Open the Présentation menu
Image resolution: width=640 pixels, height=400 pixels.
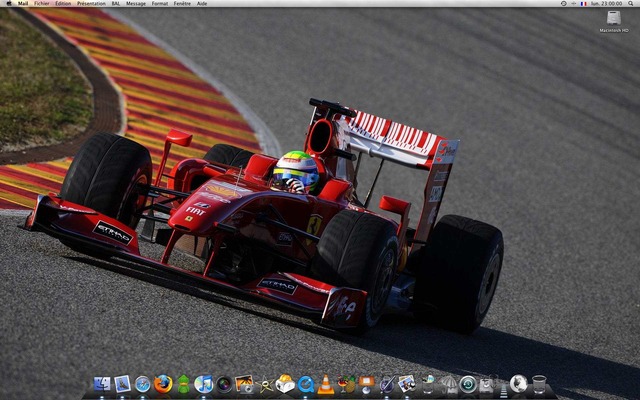[x=91, y=3]
